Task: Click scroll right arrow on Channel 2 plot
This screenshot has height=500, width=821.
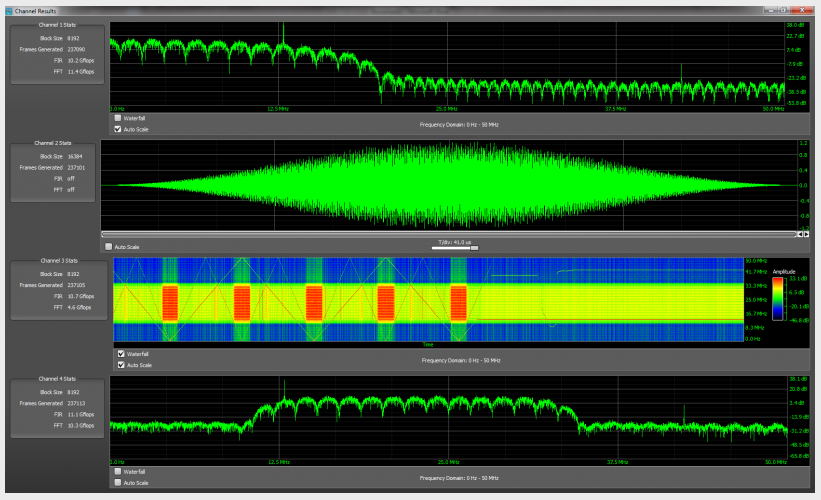Action: click(x=805, y=234)
